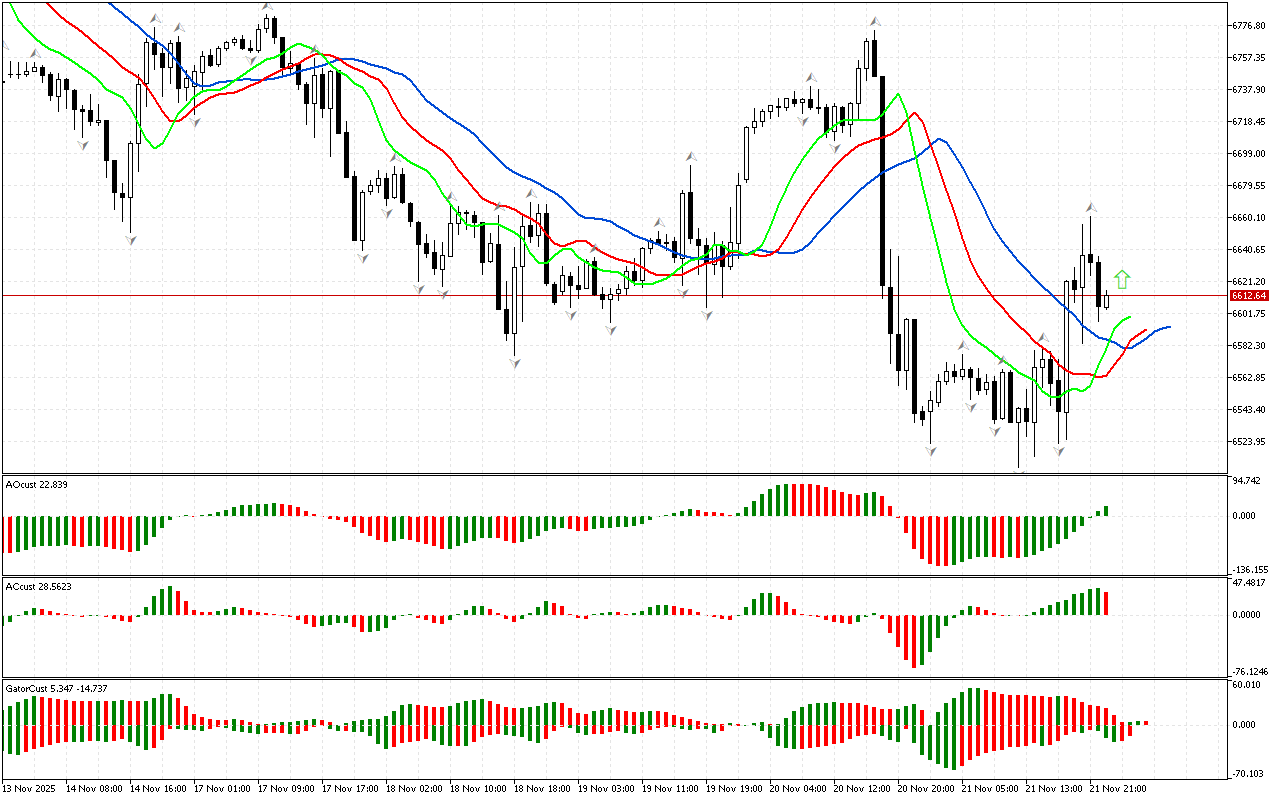The image size is (1280, 800).
Task: Click up fractal above the 19 Nov 11:00 spike
Action: tap(690, 157)
